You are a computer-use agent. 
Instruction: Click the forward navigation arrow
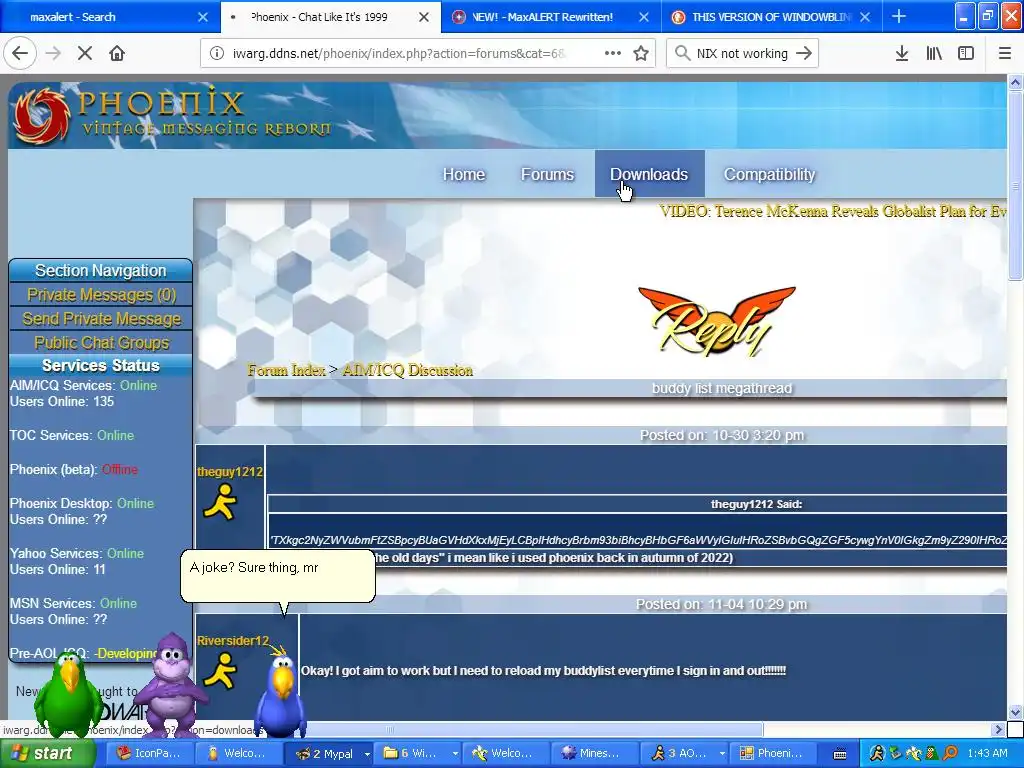(54, 54)
